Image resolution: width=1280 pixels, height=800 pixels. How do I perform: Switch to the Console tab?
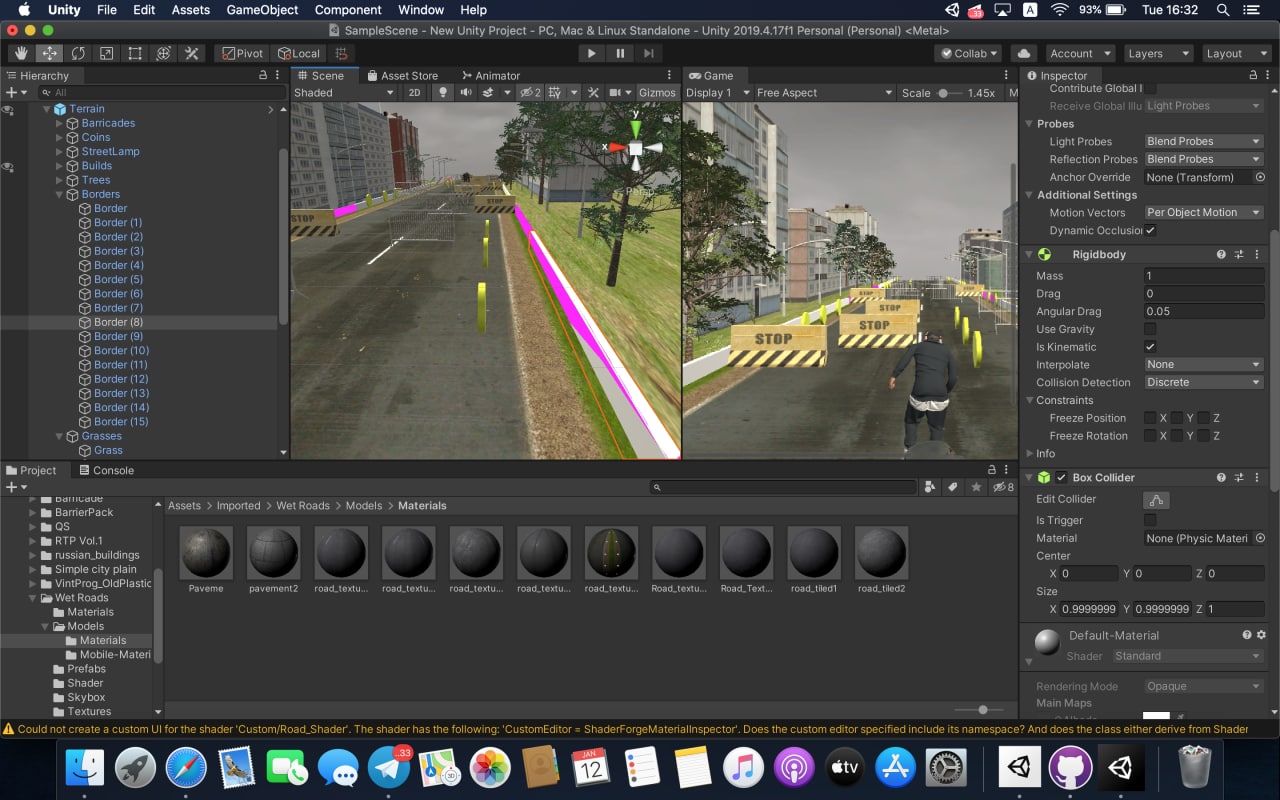[x=105, y=470]
